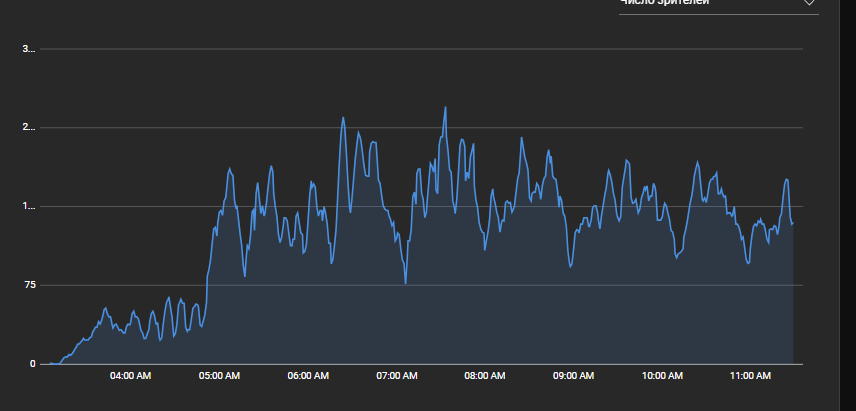Viewport: 856px width, 411px height.
Task: Click the 09:00 AM time axis label
Action: coord(573,376)
